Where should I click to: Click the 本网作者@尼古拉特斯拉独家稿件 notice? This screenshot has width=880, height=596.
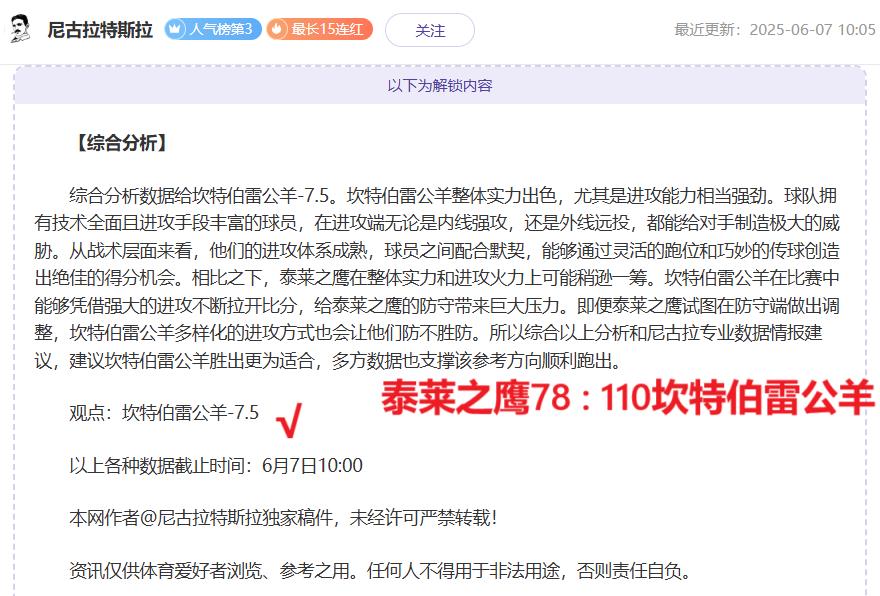click(283, 517)
